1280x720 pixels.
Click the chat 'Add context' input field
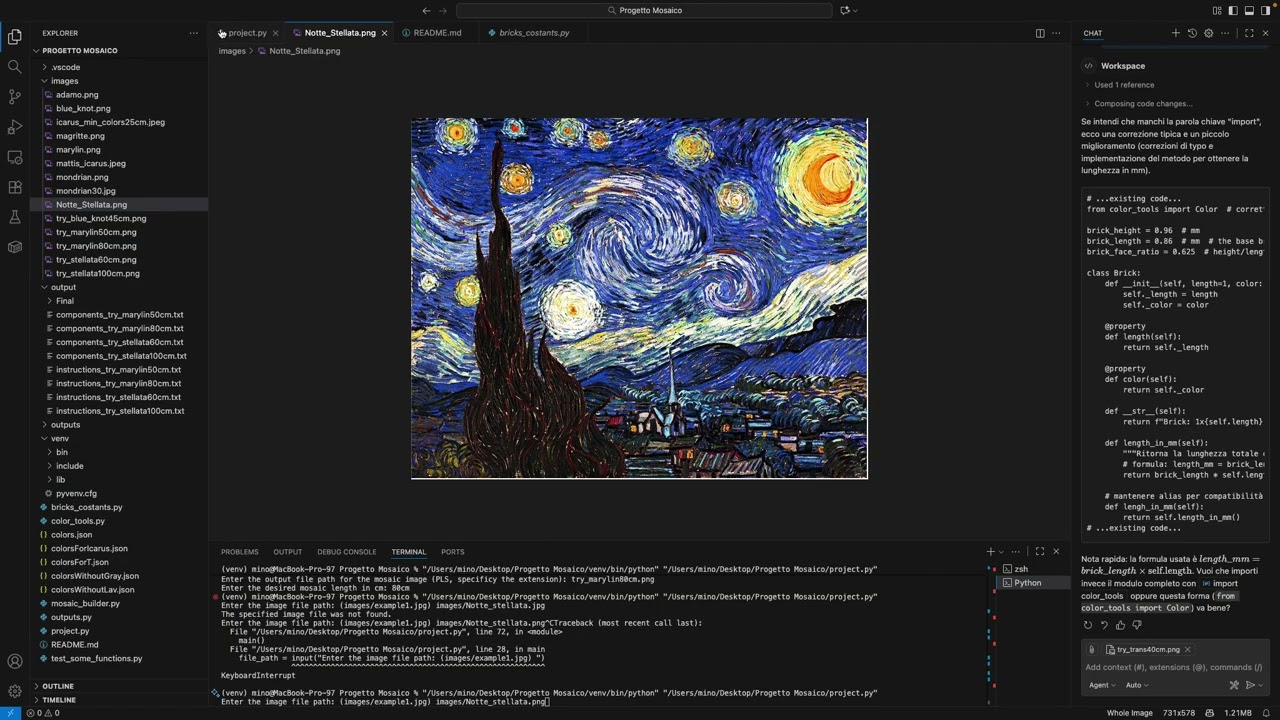pos(1174,667)
